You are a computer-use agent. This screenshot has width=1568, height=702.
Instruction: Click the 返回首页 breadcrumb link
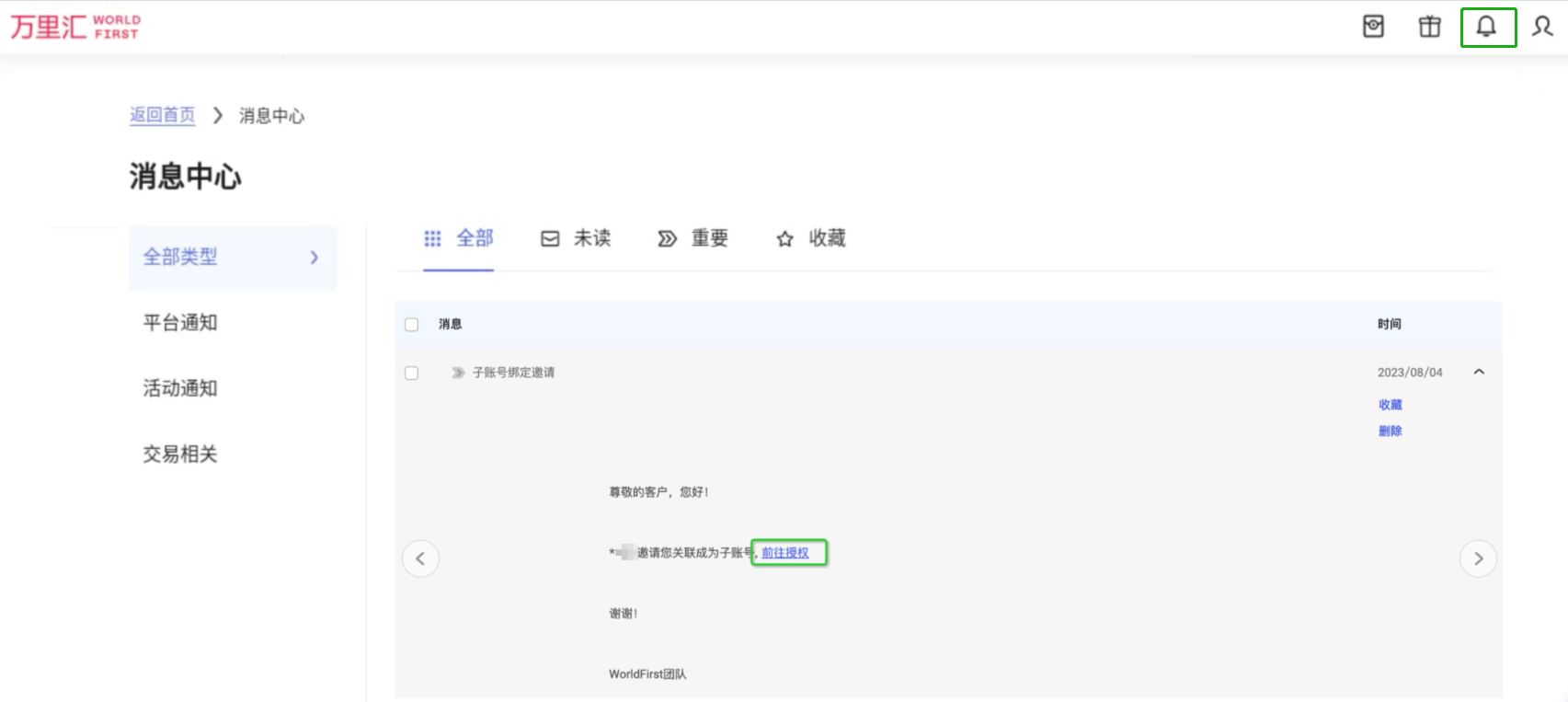pos(162,115)
